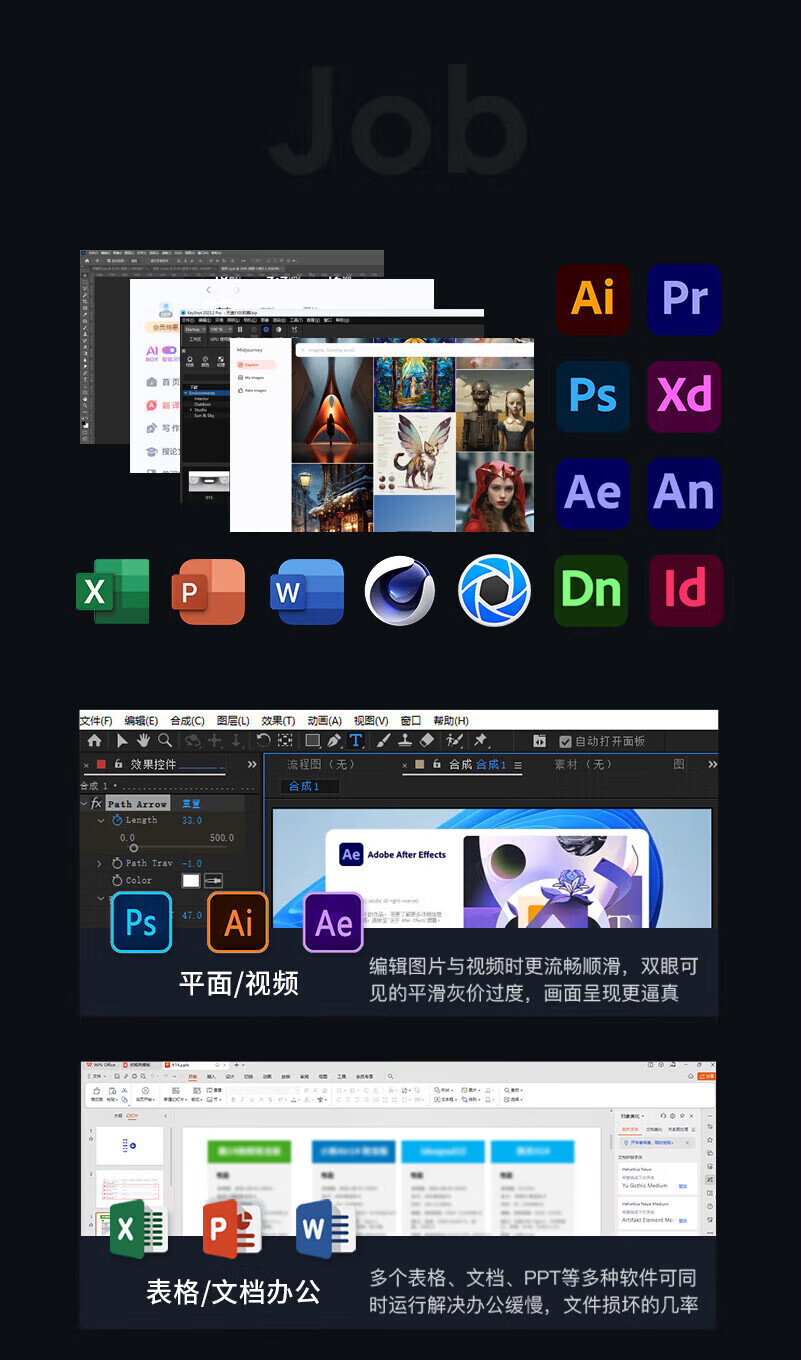801x1360 pixels.
Task: Click the Adobe Premiere Pro icon
Action: 684,299
